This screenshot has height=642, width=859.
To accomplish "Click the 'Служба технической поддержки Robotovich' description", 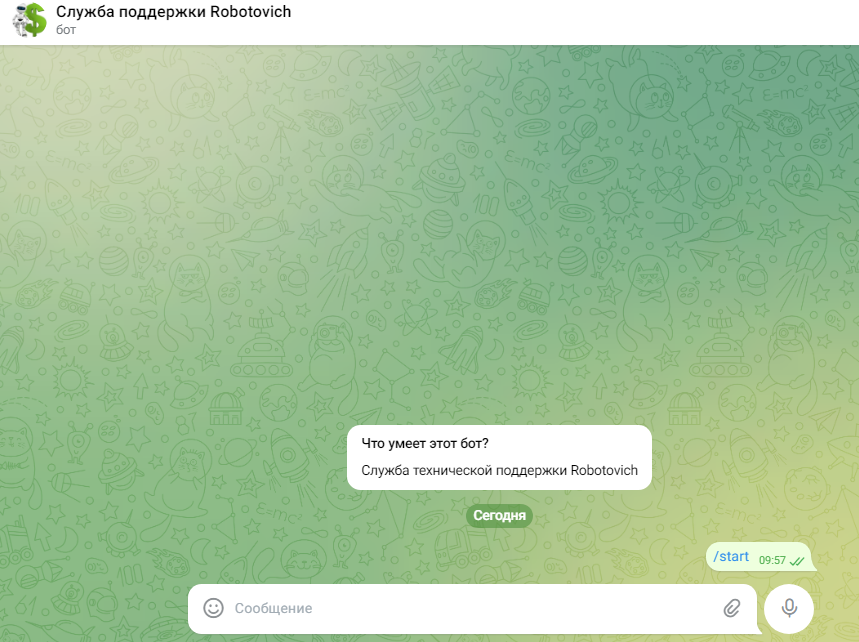I will tap(500, 470).
